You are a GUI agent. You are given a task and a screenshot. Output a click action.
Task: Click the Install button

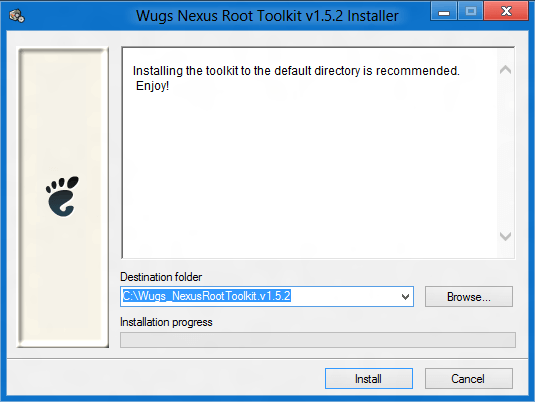coord(369,378)
